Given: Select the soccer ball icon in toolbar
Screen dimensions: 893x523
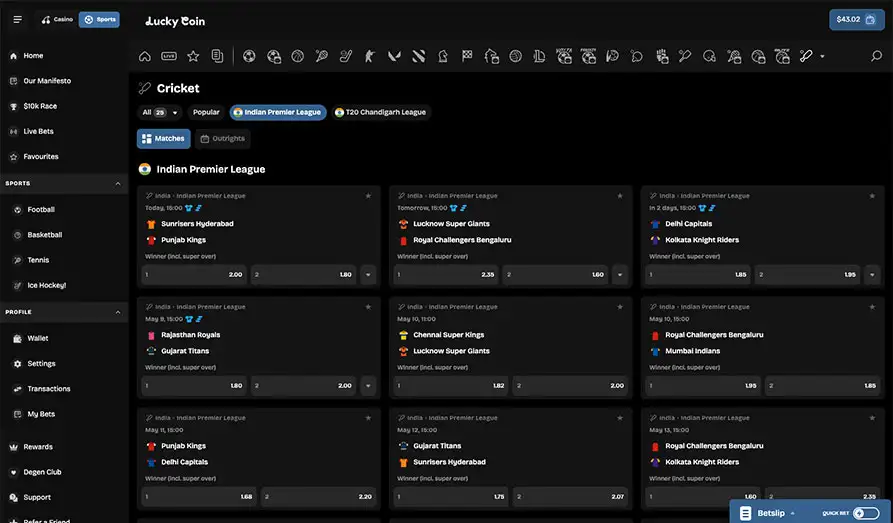Looking at the screenshot, I should pyautogui.click(x=249, y=56).
